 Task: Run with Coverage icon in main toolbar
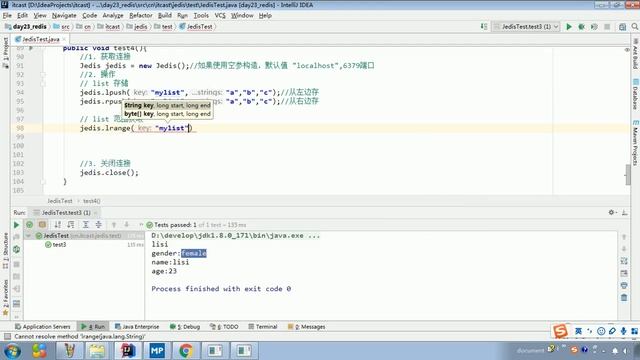click(x=594, y=27)
